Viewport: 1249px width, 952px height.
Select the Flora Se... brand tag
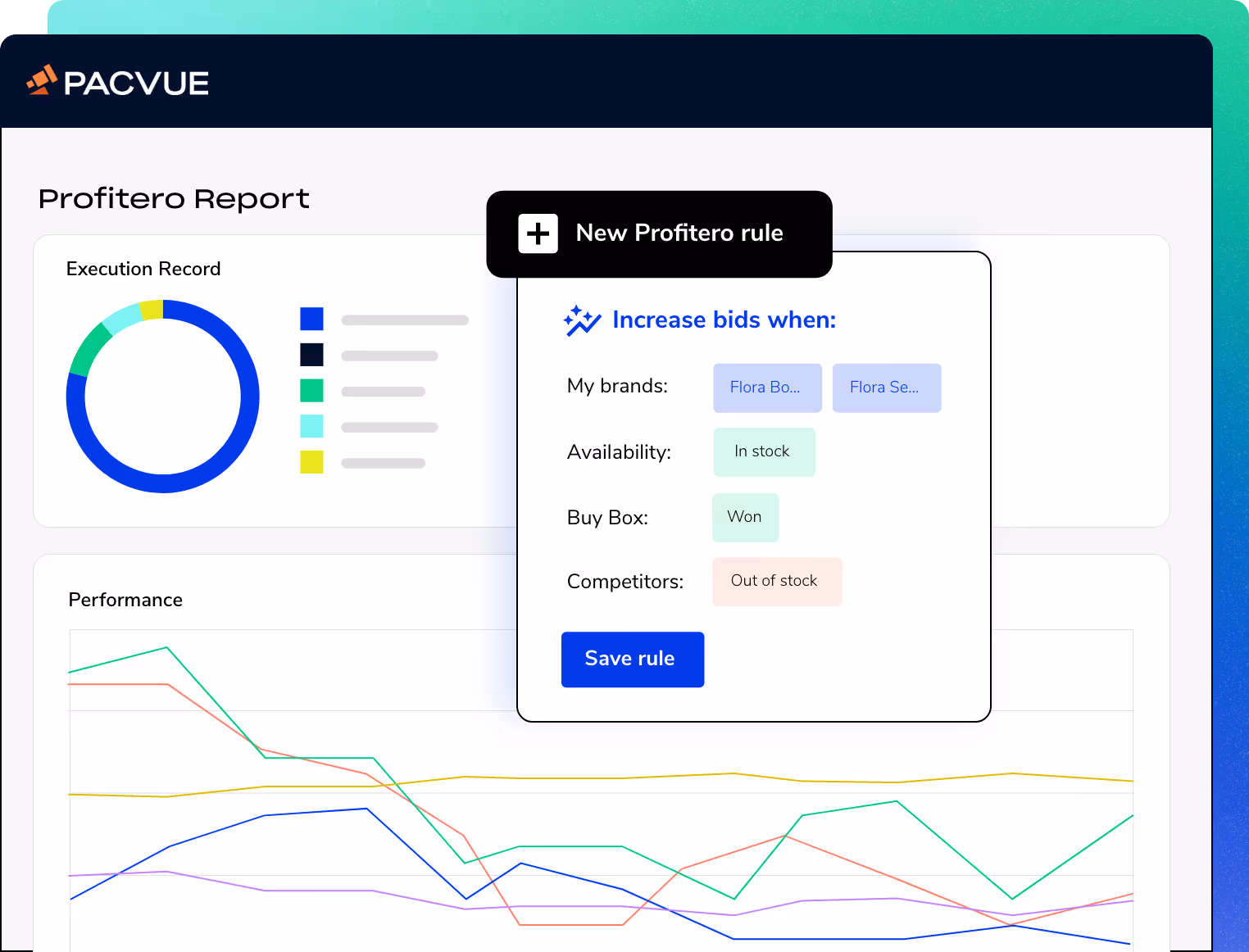[x=887, y=388]
